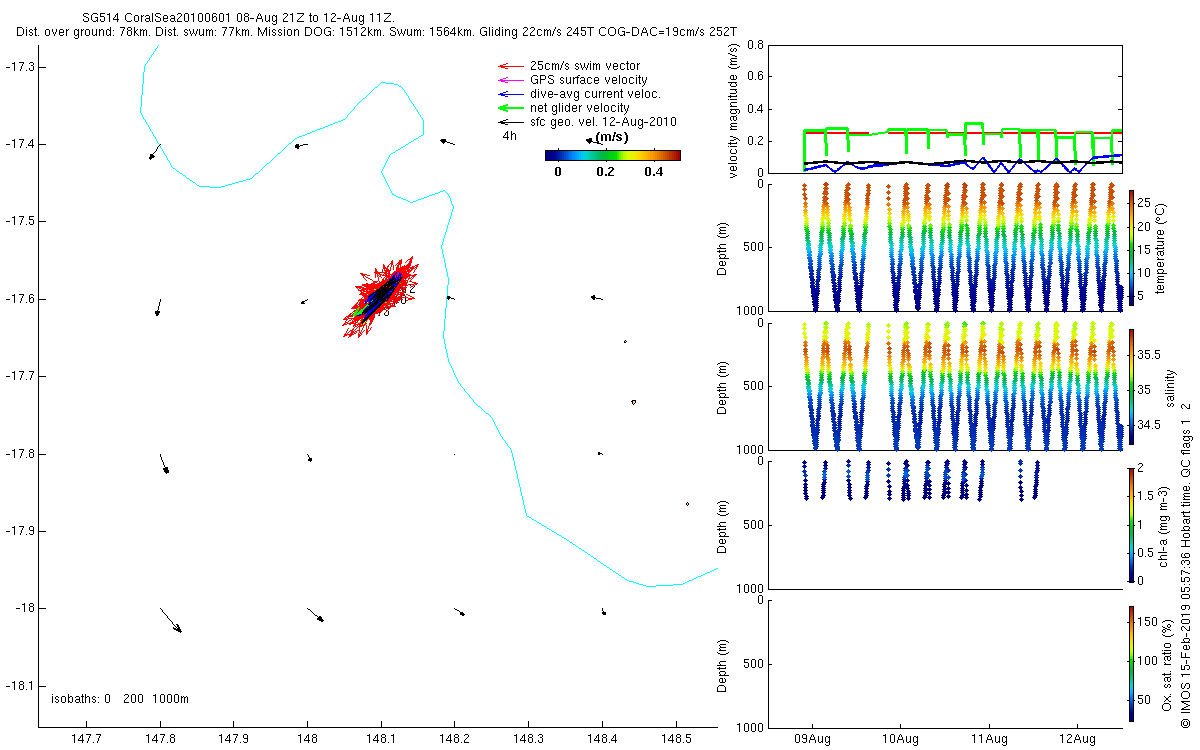This screenshot has height=750, width=1200.
Task: Click the black arrow legend marker for sfc geo. vel.
Action: point(511,122)
